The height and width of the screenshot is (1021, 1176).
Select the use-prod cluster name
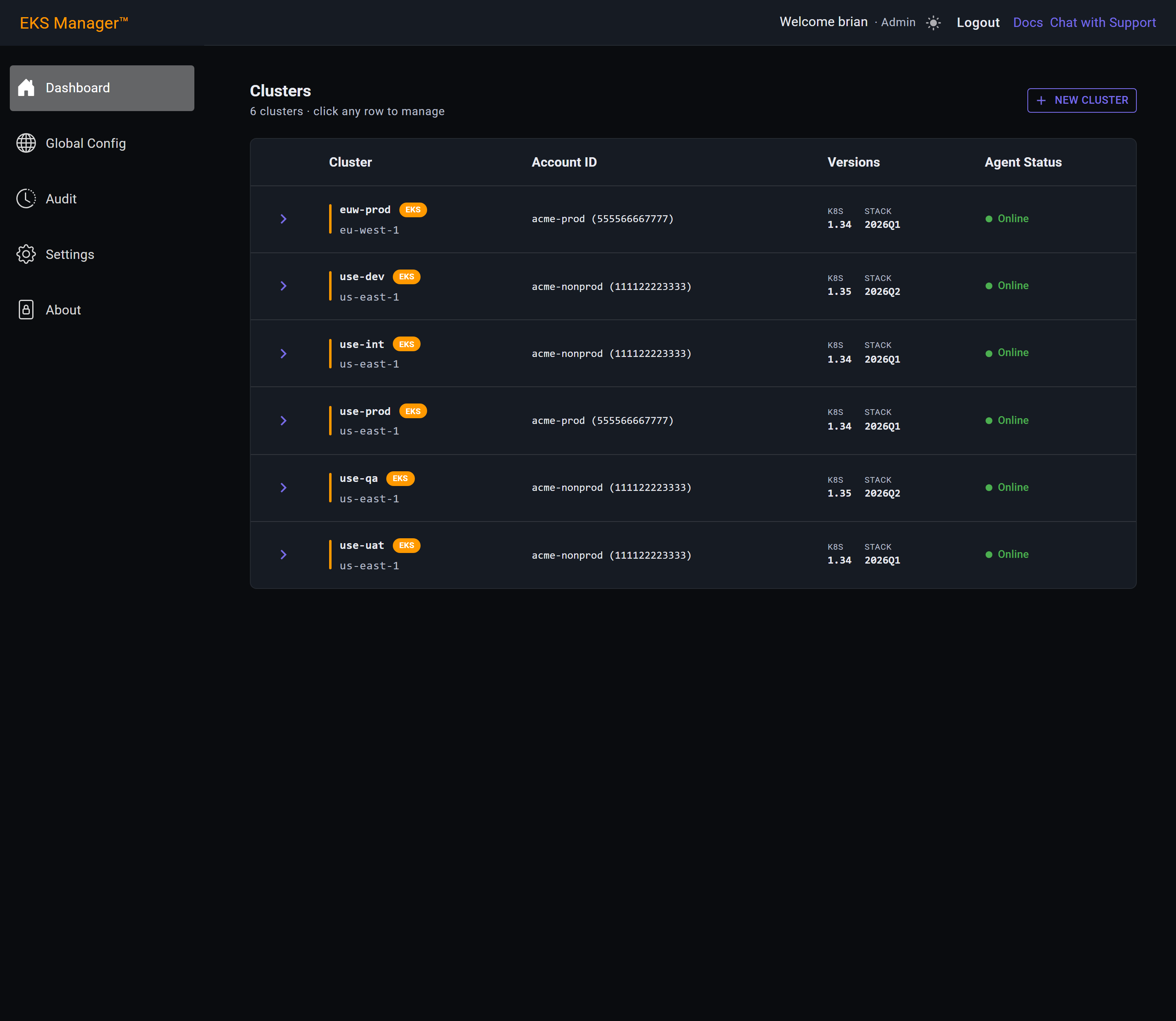point(365,411)
